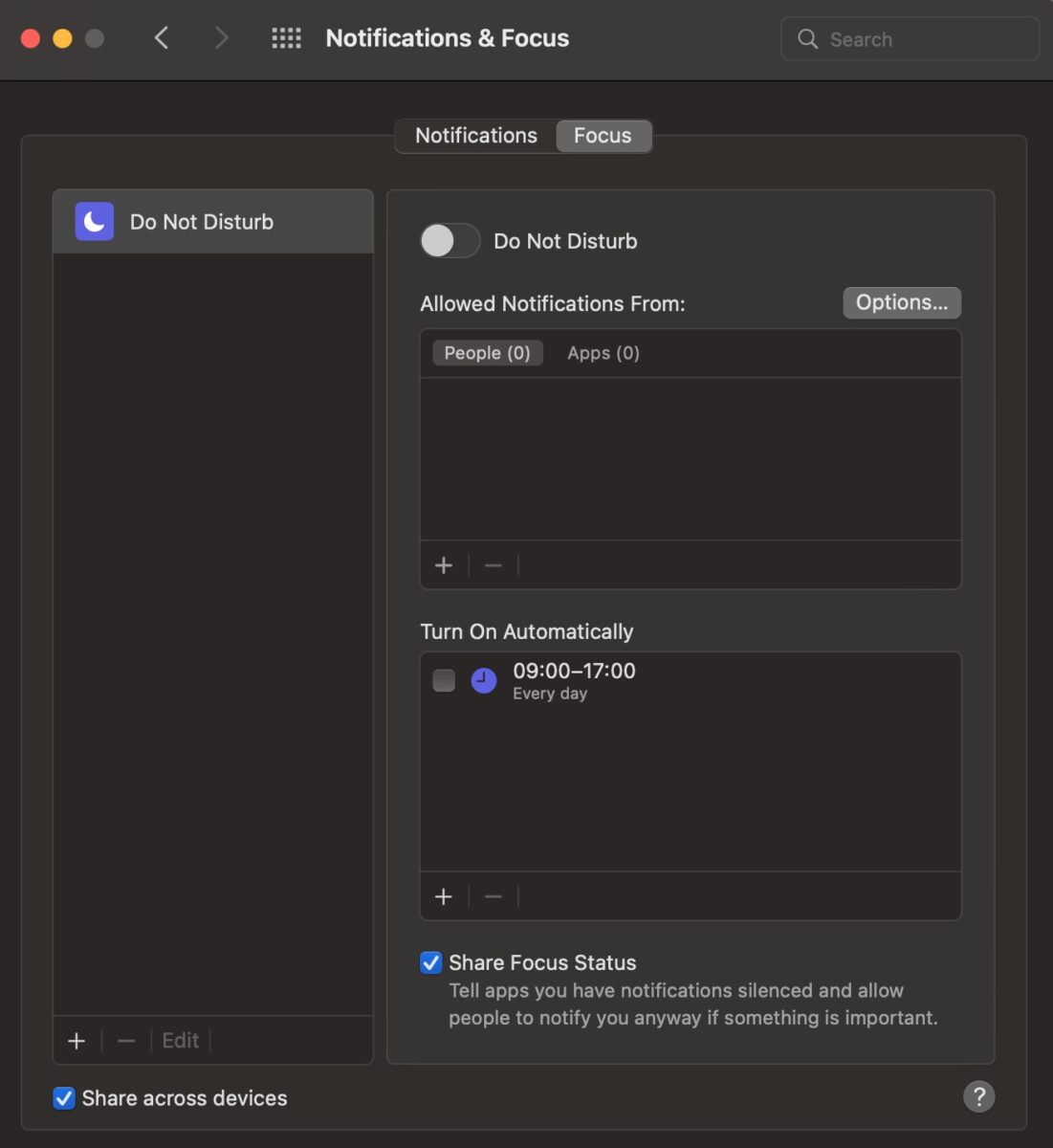
Task: Add an allowed person with plus button
Action: pyautogui.click(x=444, y=565)
